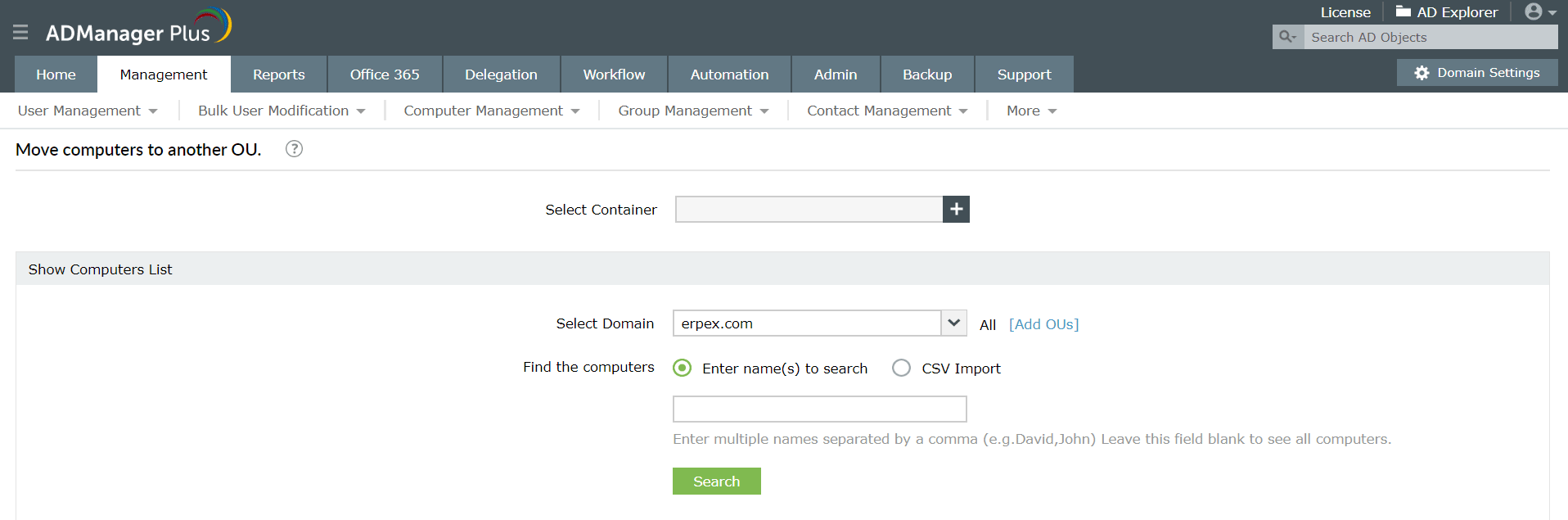Open AD Explorer folder icon
Image resolution: width=1568 pixels, height=520 pixels.
[x=1403, y=11]
